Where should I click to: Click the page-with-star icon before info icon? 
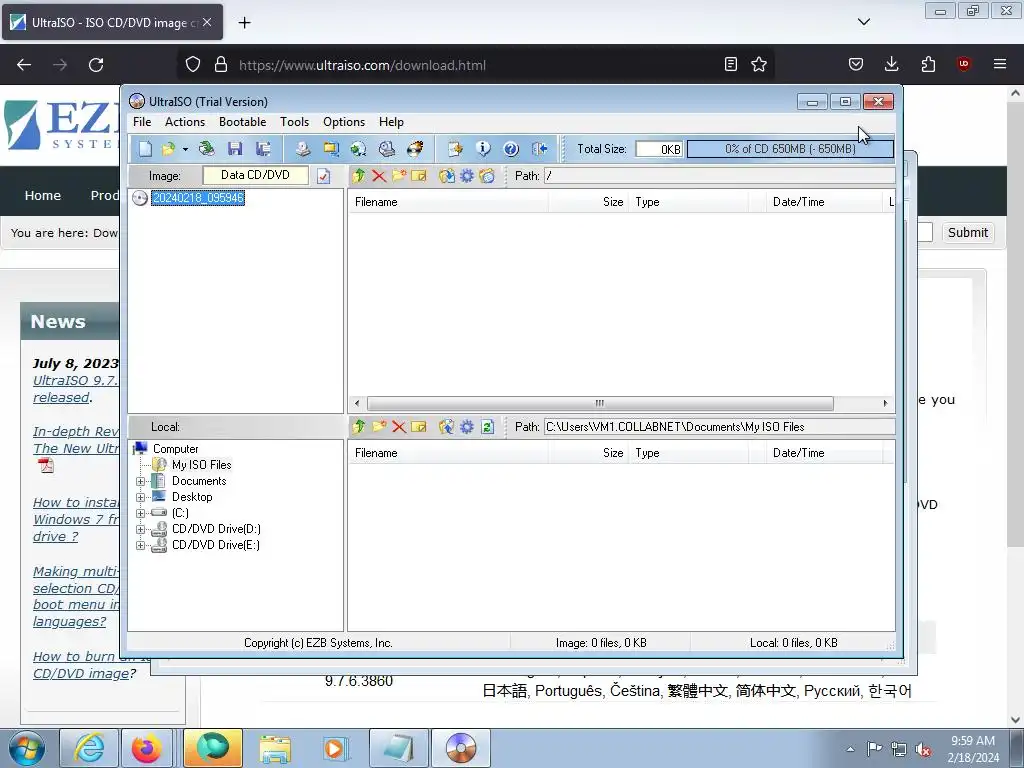455,149
